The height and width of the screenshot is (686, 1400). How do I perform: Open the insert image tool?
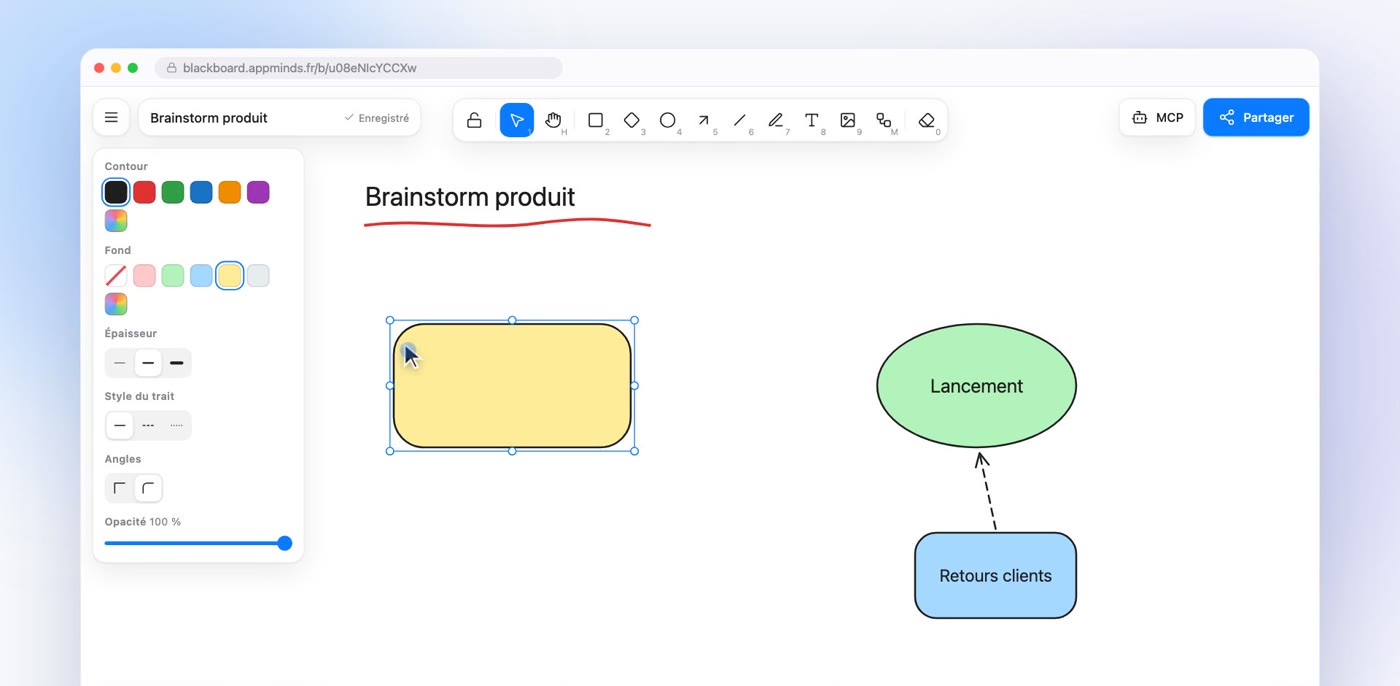(848, 120)
